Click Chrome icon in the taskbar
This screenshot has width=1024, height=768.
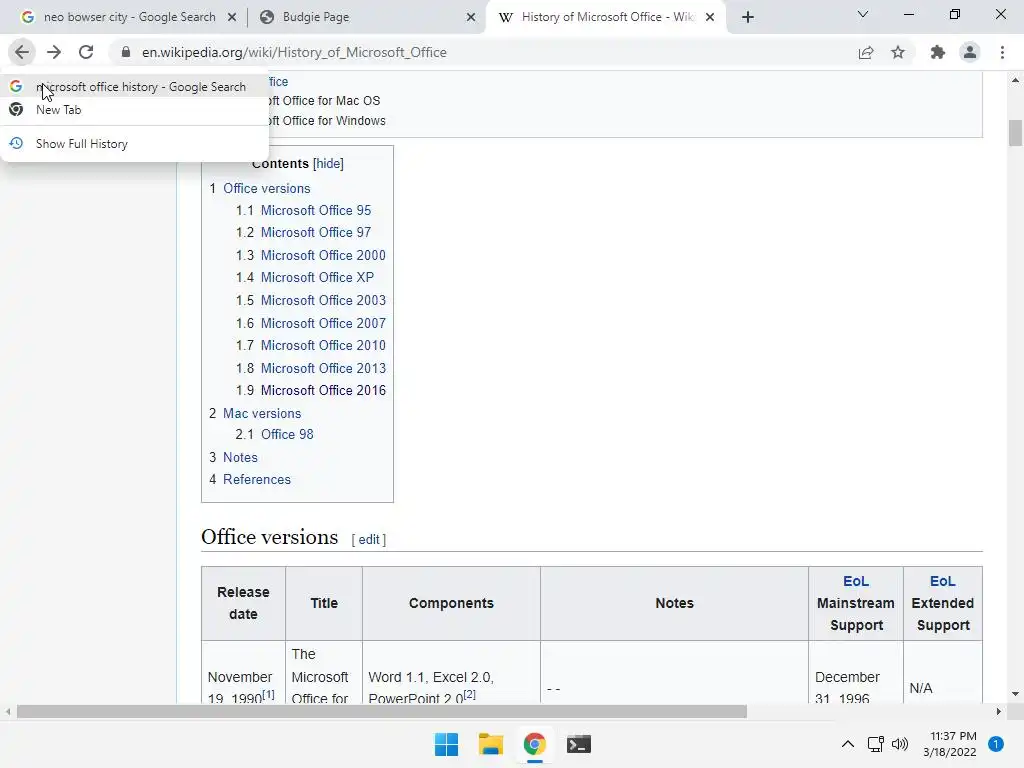point(534,744)
